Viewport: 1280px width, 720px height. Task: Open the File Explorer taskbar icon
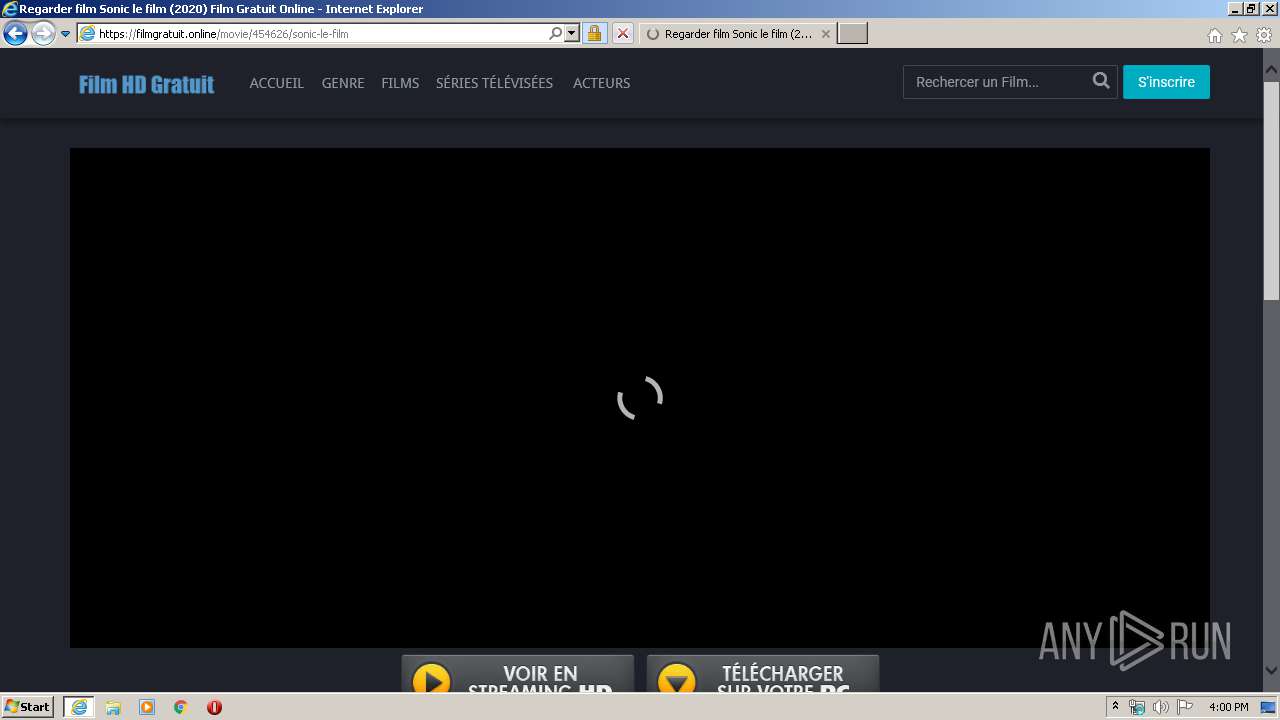pos(113,707)
